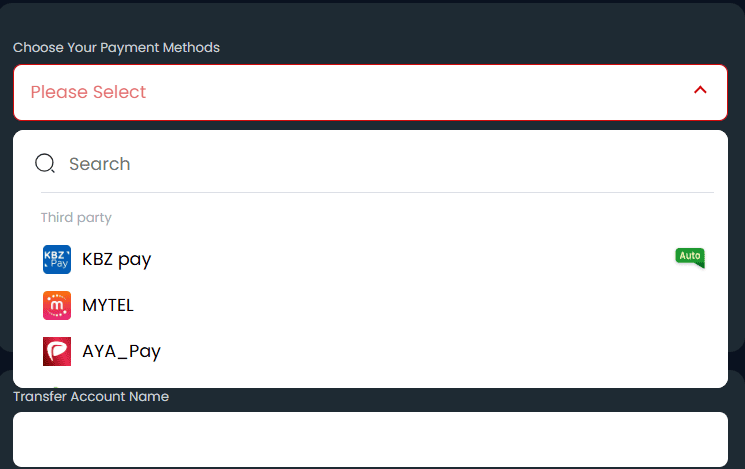Click the Transfer Account Name label
Viewport: 745px width, 469px height.
coord(91,396)
